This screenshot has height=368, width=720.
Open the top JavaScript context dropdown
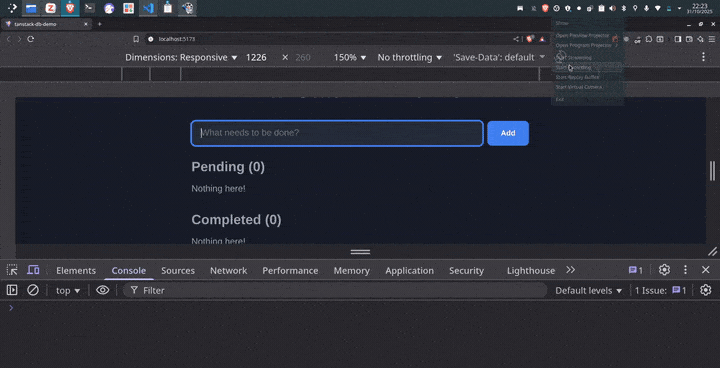pyautogui.click(x=68, y=290)
